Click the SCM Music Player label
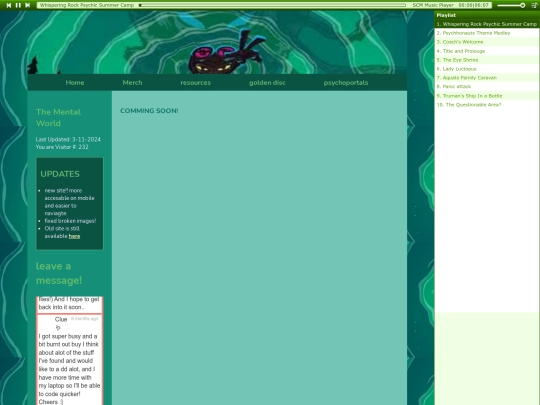 pos(433,5)
